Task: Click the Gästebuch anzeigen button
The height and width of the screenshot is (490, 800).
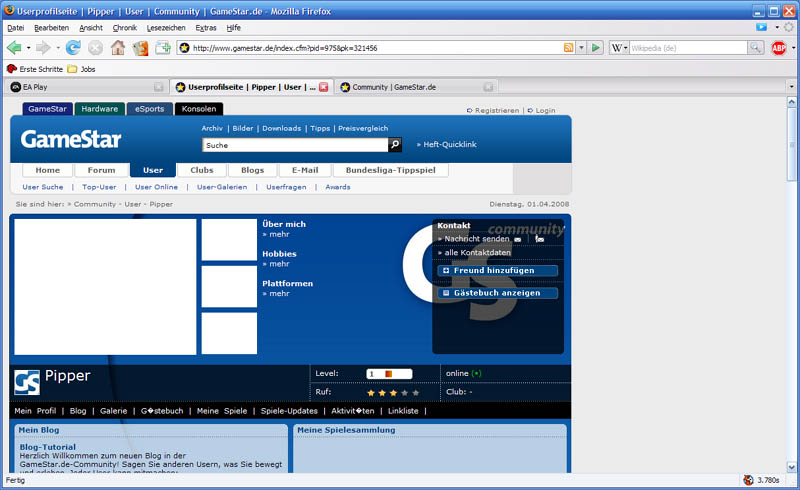Action: 497,293
